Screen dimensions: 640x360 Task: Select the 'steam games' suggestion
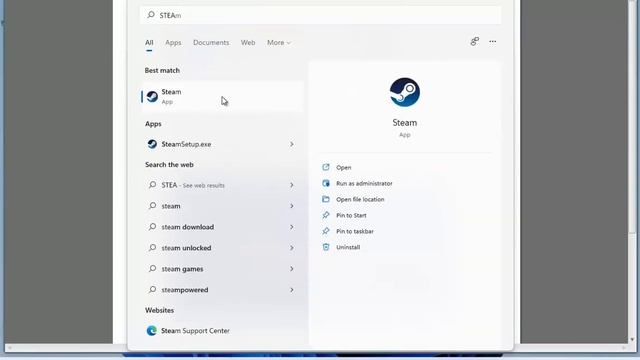point(221,269)
